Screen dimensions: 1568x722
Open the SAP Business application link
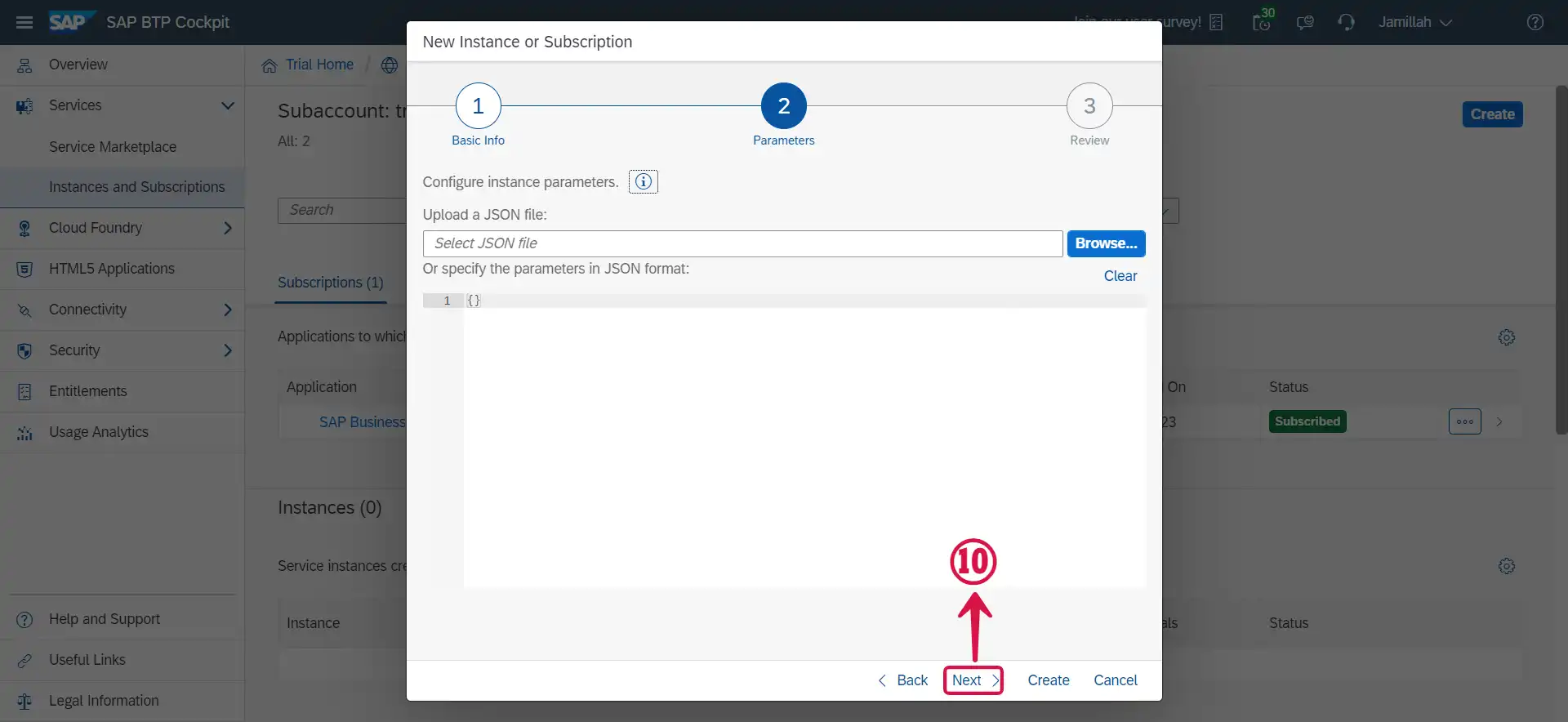tap(362, 422)
